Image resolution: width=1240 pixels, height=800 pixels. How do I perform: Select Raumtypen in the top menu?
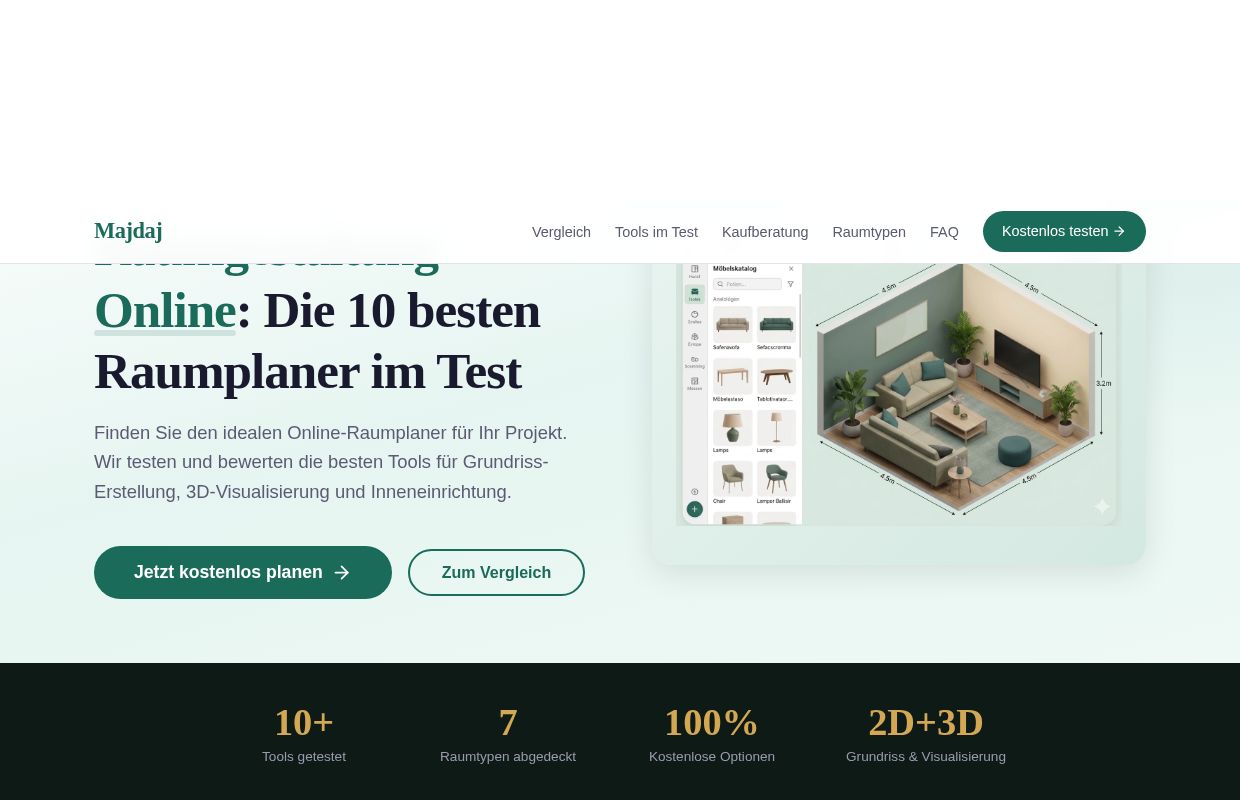[869, 232]
